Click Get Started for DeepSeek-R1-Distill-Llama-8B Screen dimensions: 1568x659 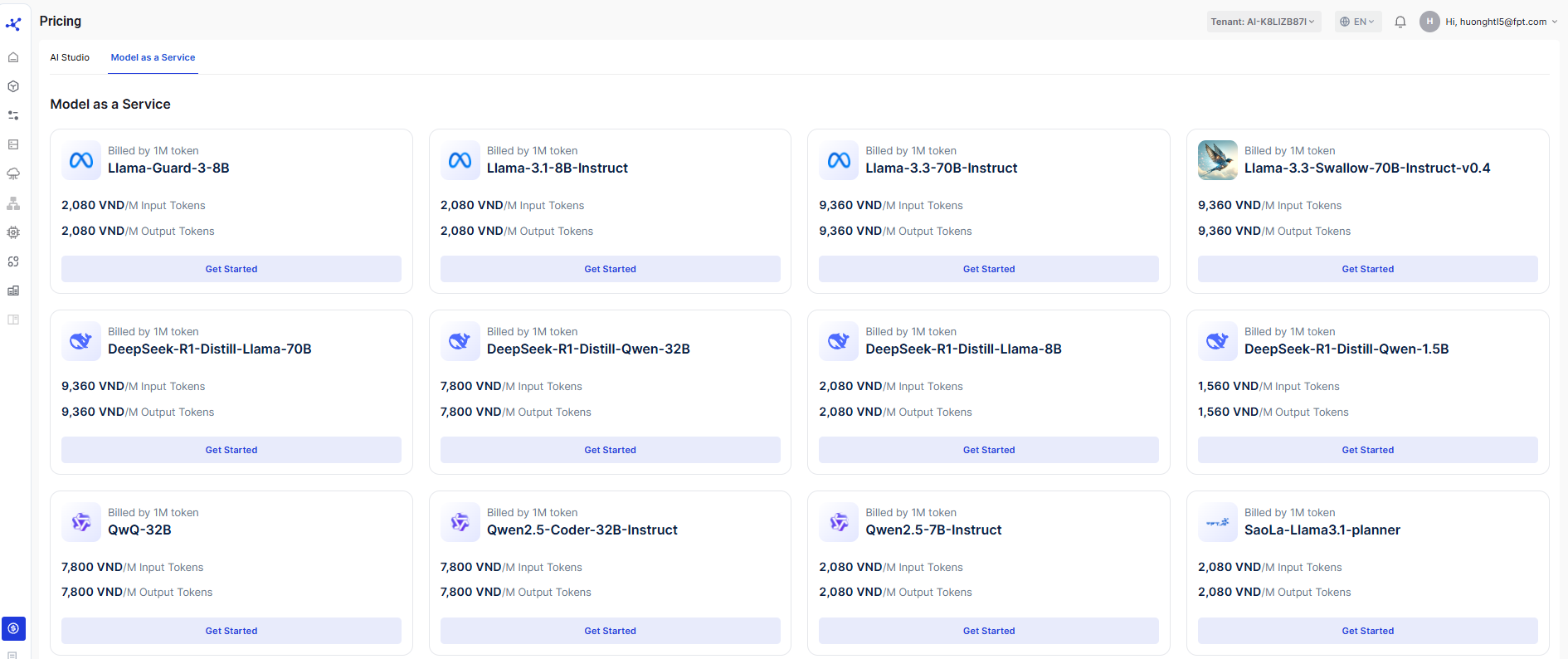pos(989,450)
